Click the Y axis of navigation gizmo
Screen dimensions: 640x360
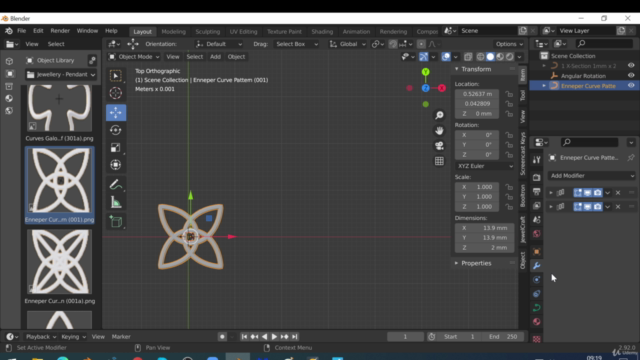click(x=426, y=72)
